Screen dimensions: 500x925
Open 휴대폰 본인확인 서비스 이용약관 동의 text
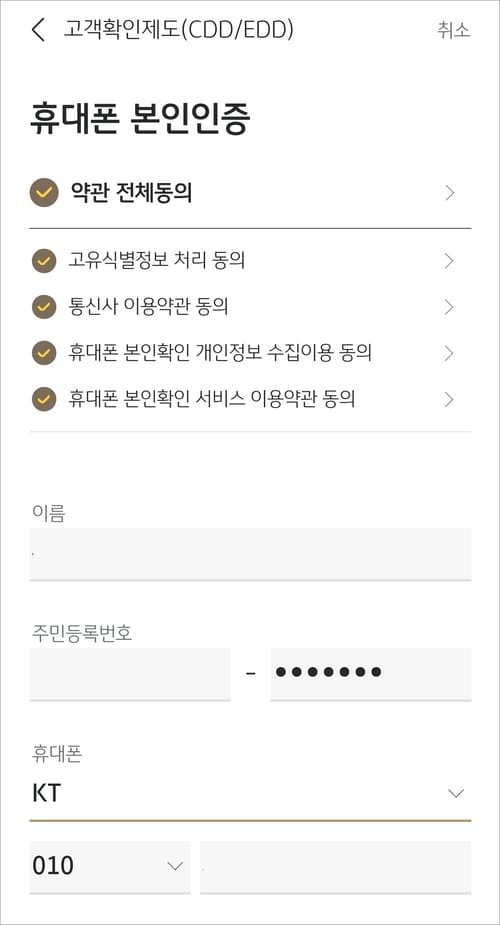tap(212, 399)
